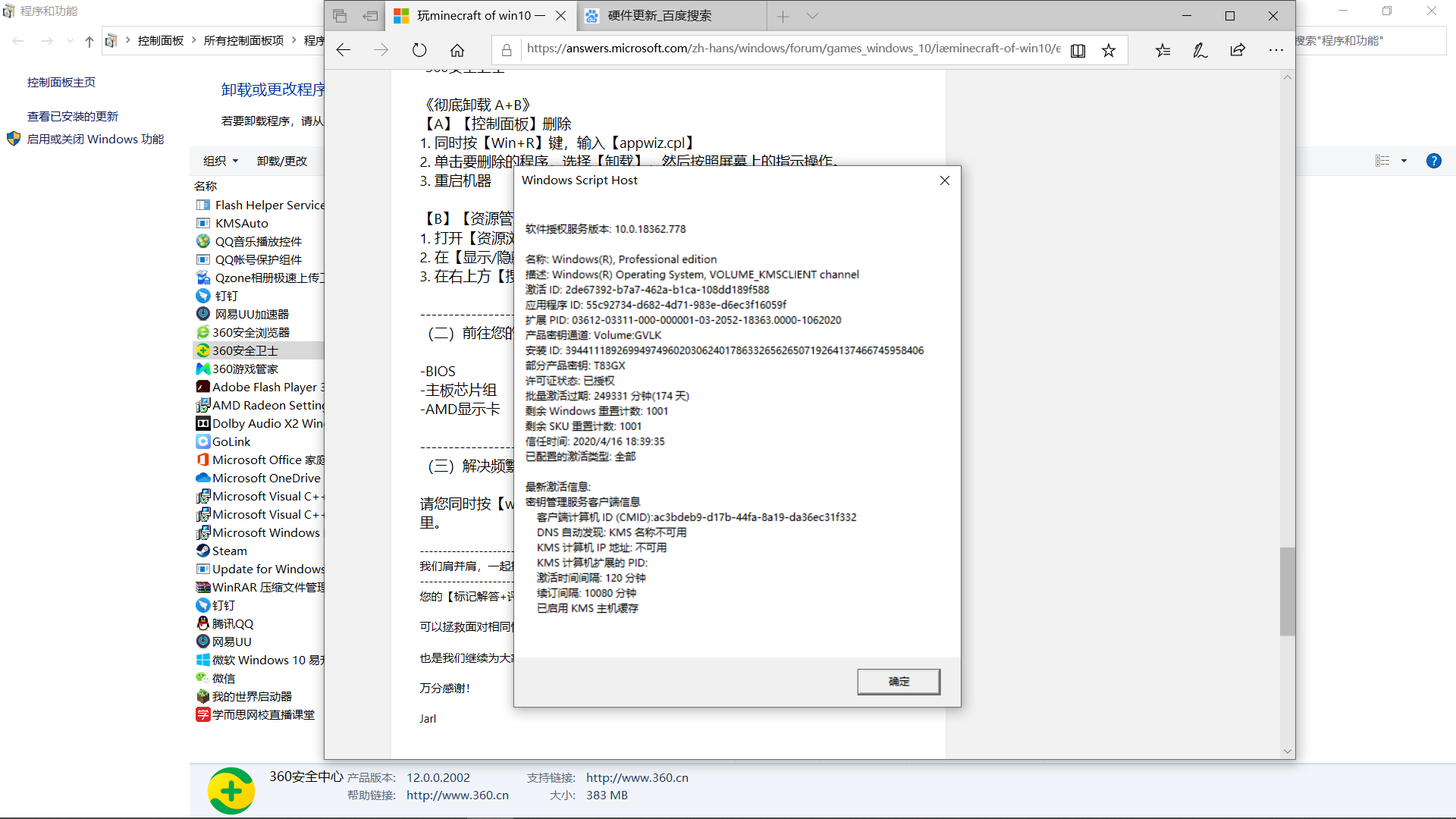The image size is (1456, 819).
Task: Select QQ音乐播放控件 entry
Action: (259, 241)
